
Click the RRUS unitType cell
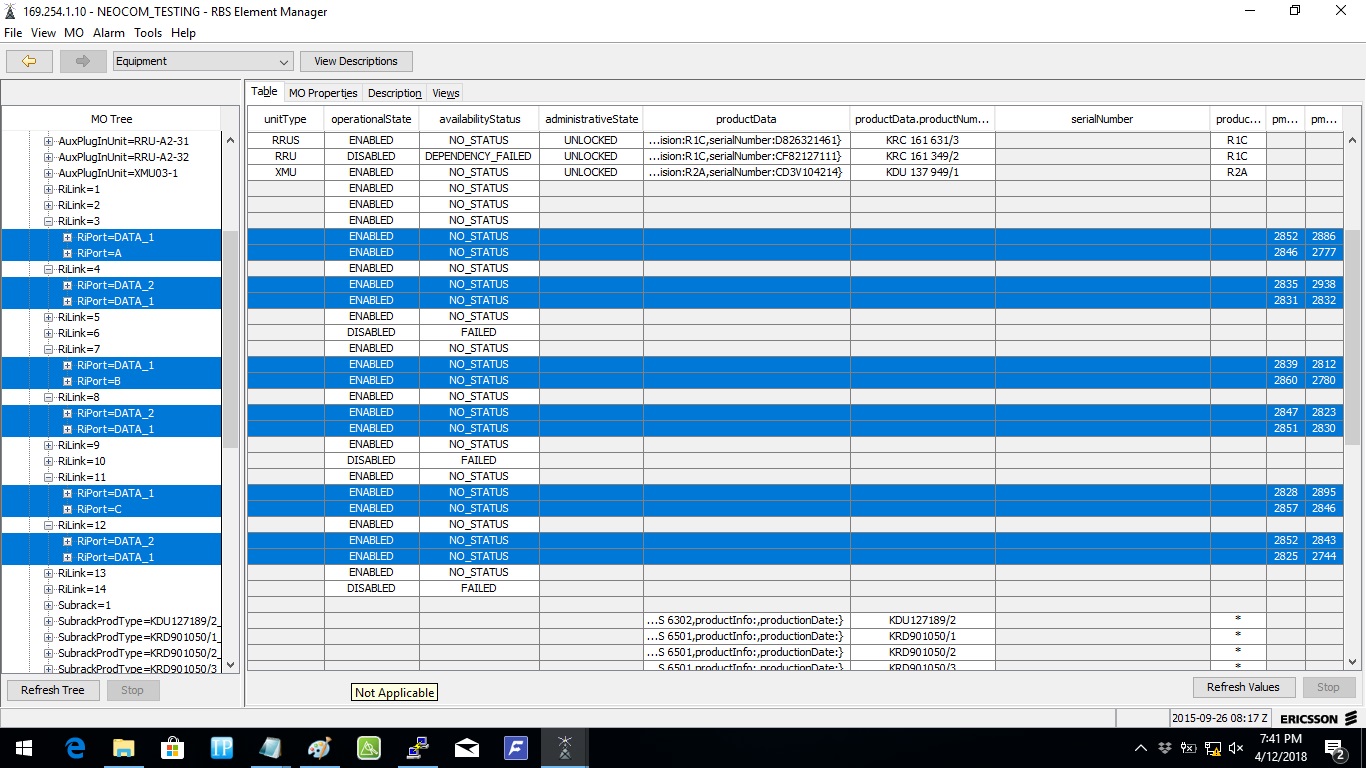coord(286,140)
